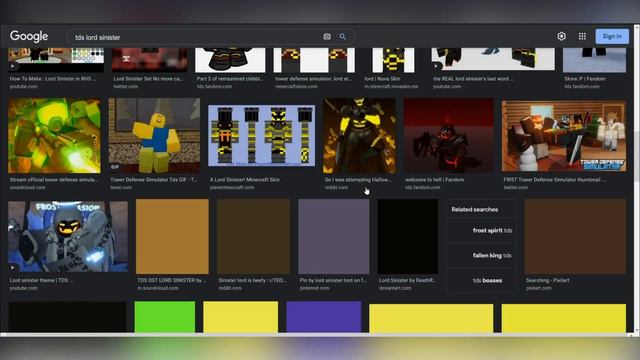Click the vertical scrollbar down arrow

637,329
